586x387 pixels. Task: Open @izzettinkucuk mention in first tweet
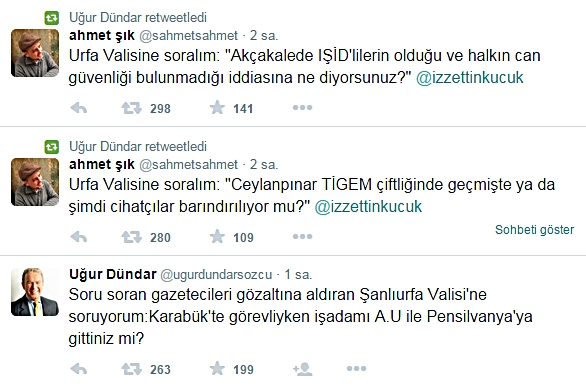point(470,78)
